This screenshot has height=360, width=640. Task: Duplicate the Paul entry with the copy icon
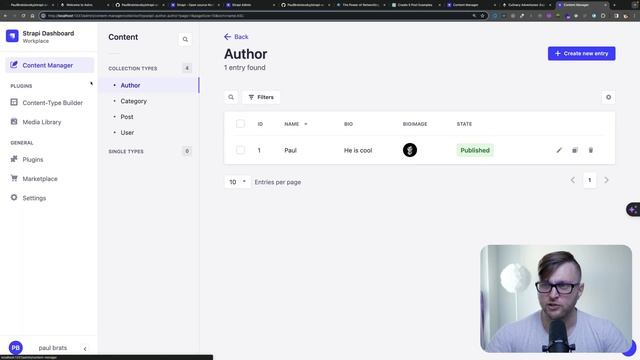tap(575, 150)
